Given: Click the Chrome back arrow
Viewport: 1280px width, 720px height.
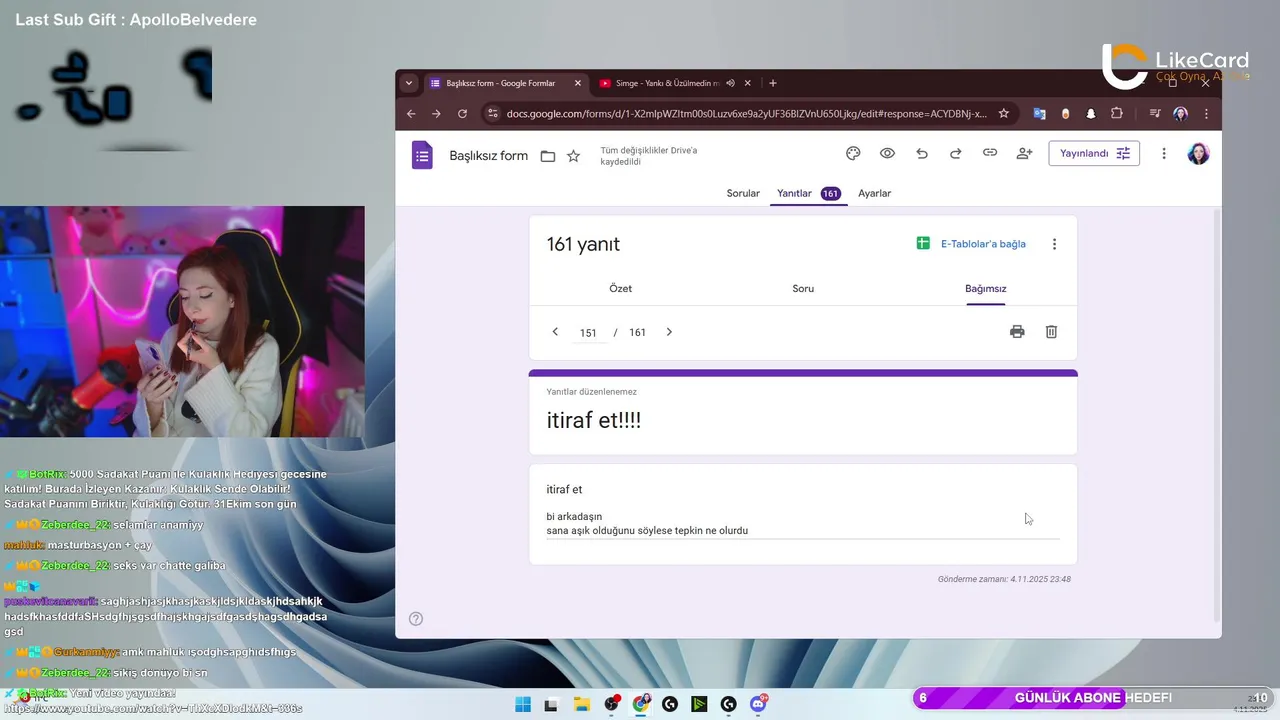Looking at the screenshot, I should click(x=411, y=114).
